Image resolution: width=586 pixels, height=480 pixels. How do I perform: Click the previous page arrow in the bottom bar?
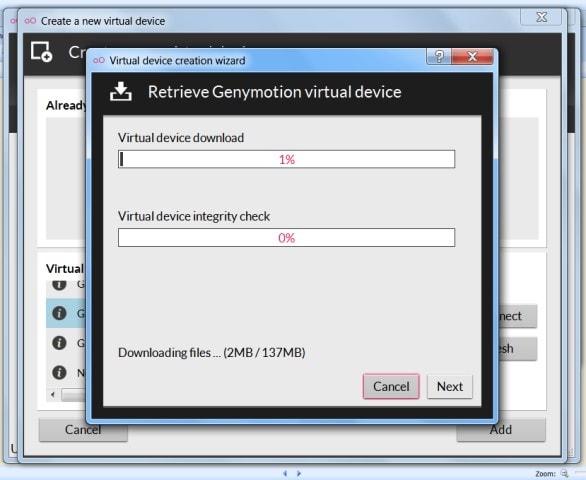click(285, 473)
